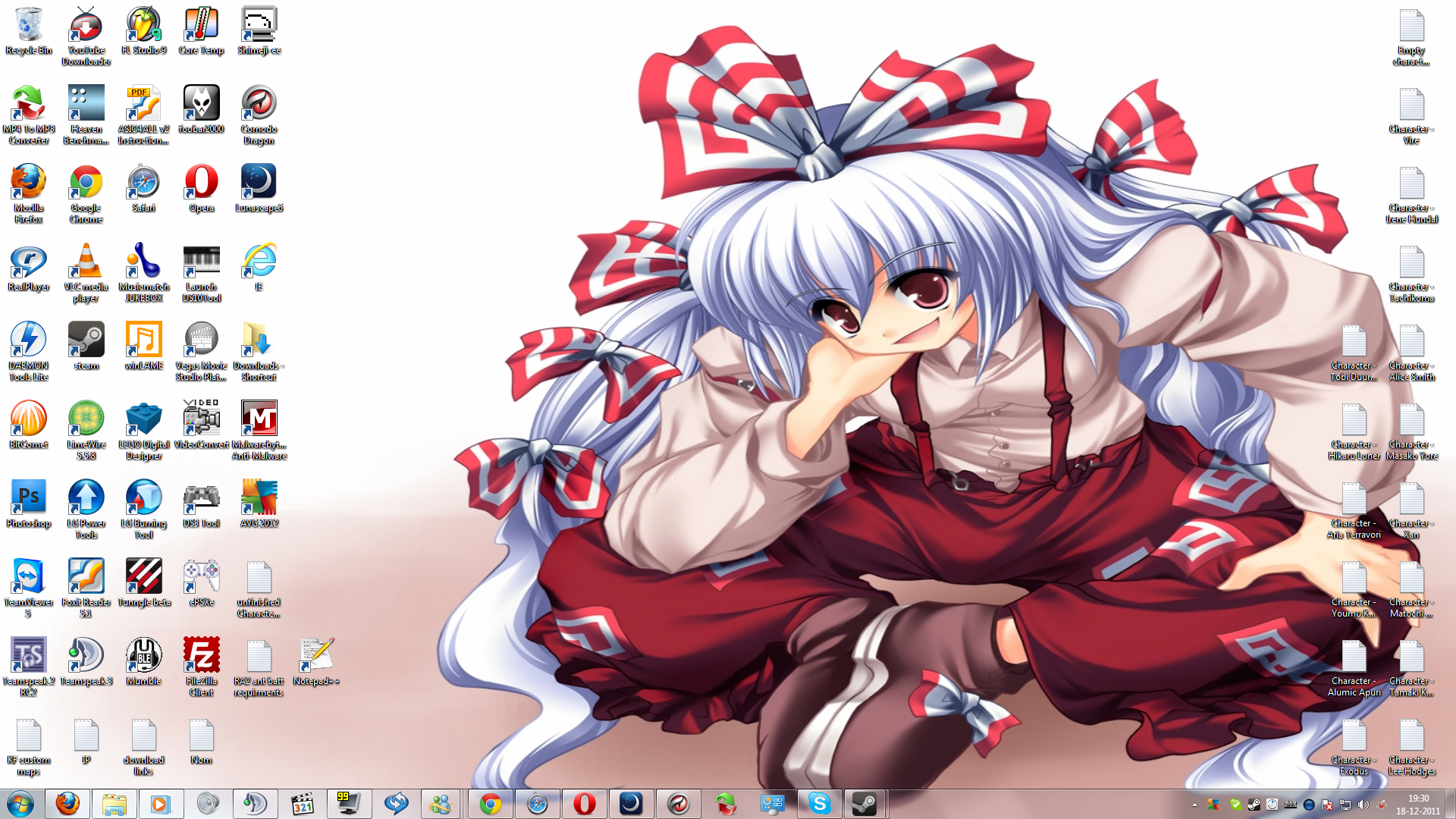
Task: Show hidden system tray icons arrow
Action: [1194, 805]
